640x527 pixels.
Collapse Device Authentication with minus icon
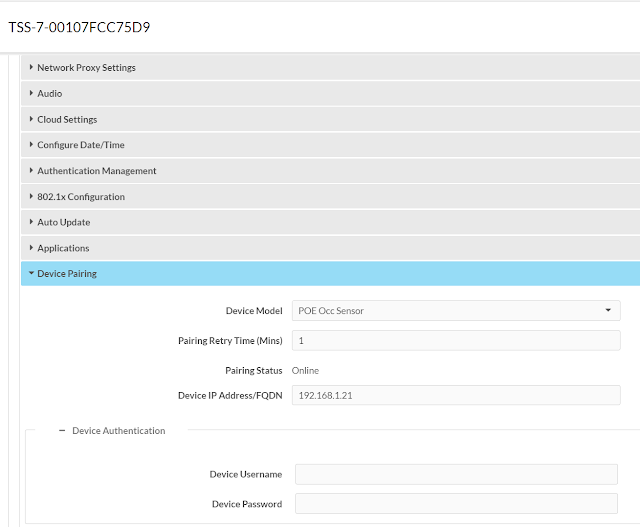pyautogui.click(x=62, y=431)
